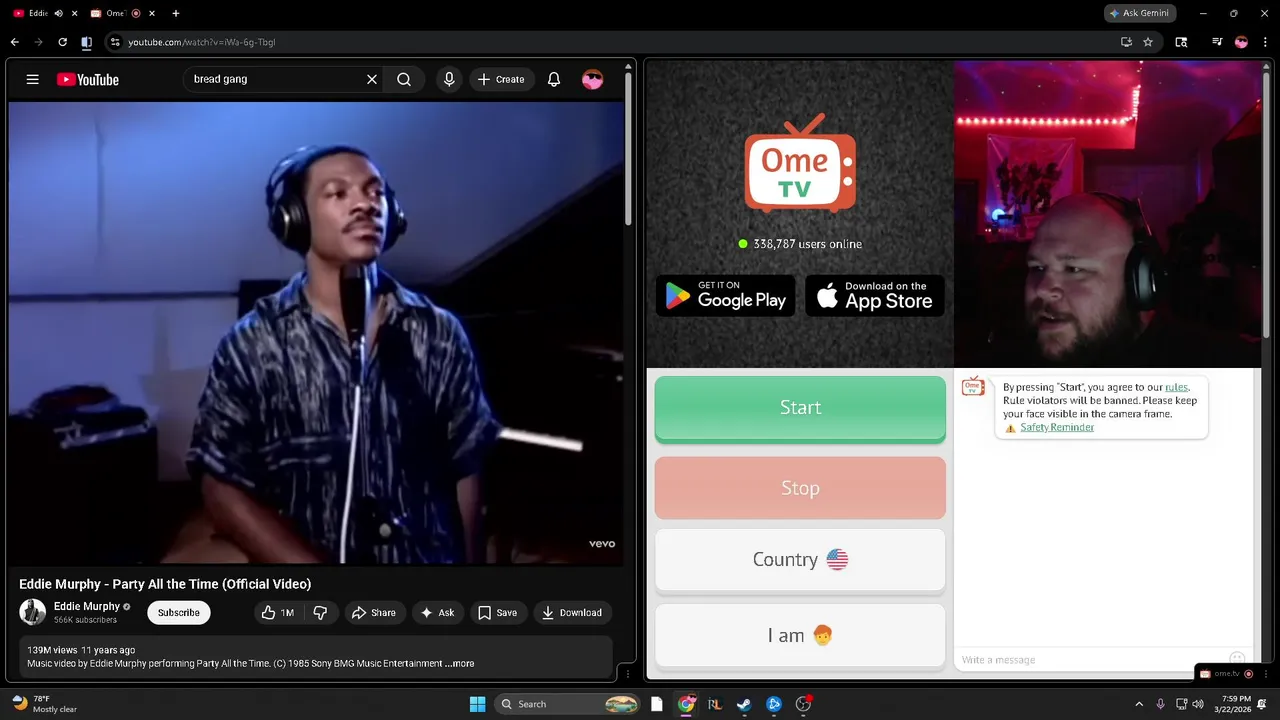Close the Eddie YouTube tab
Image resolution: width=1280 pixels, height=720 pixels.
(74, 13)
